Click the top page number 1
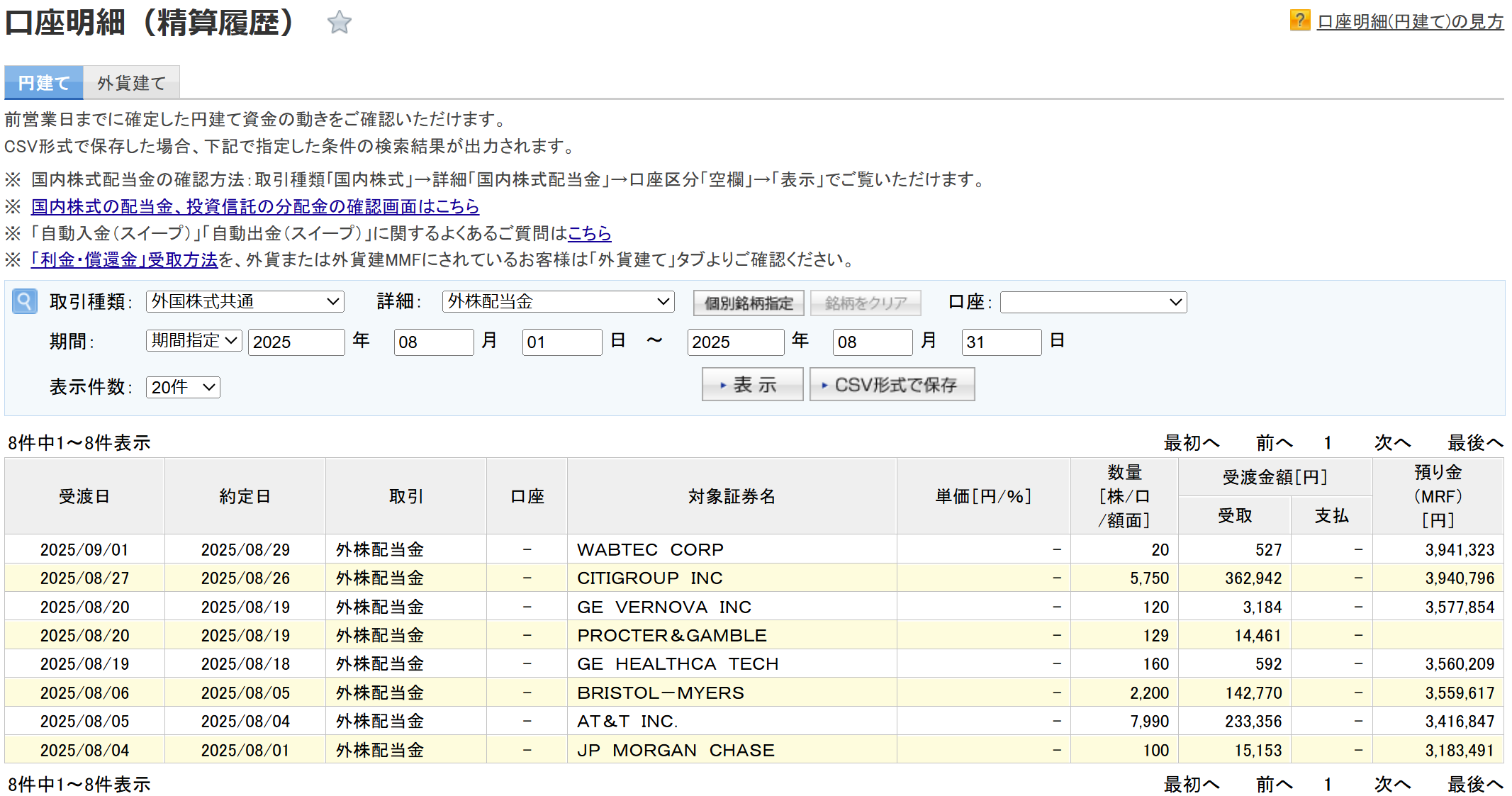 [1328, 443]
